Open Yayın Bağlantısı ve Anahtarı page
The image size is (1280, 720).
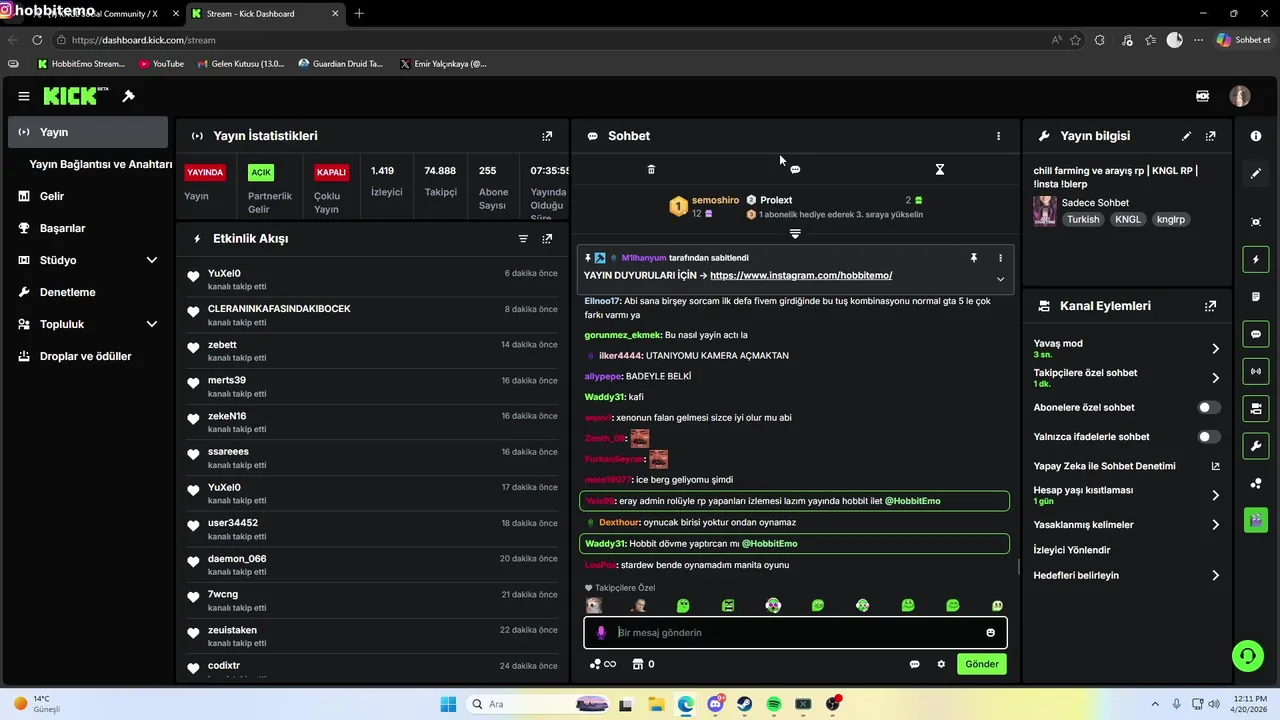pyautogui.click(x=100, y=164)
